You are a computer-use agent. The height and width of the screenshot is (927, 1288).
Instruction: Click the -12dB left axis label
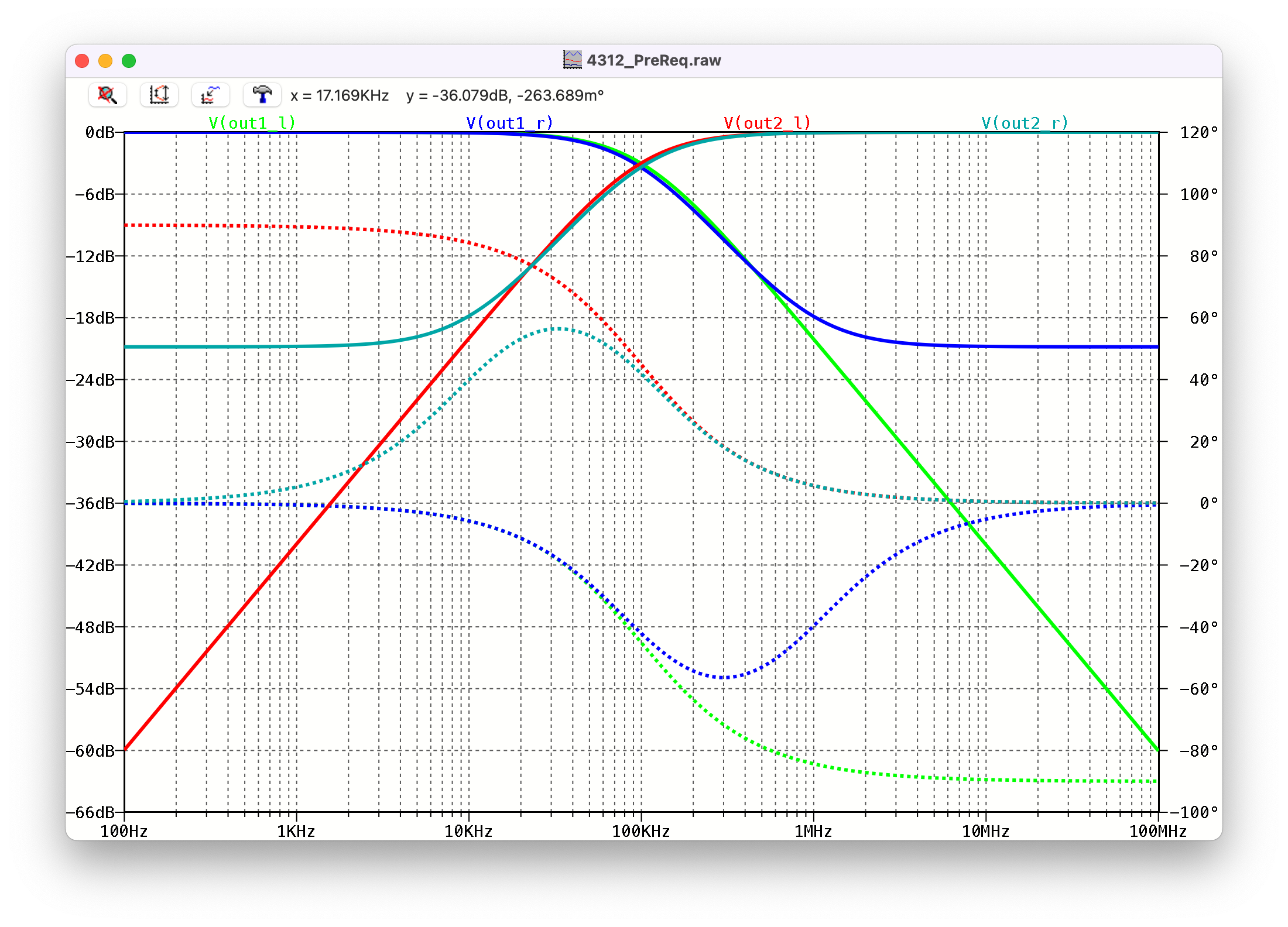coord(91,256)
